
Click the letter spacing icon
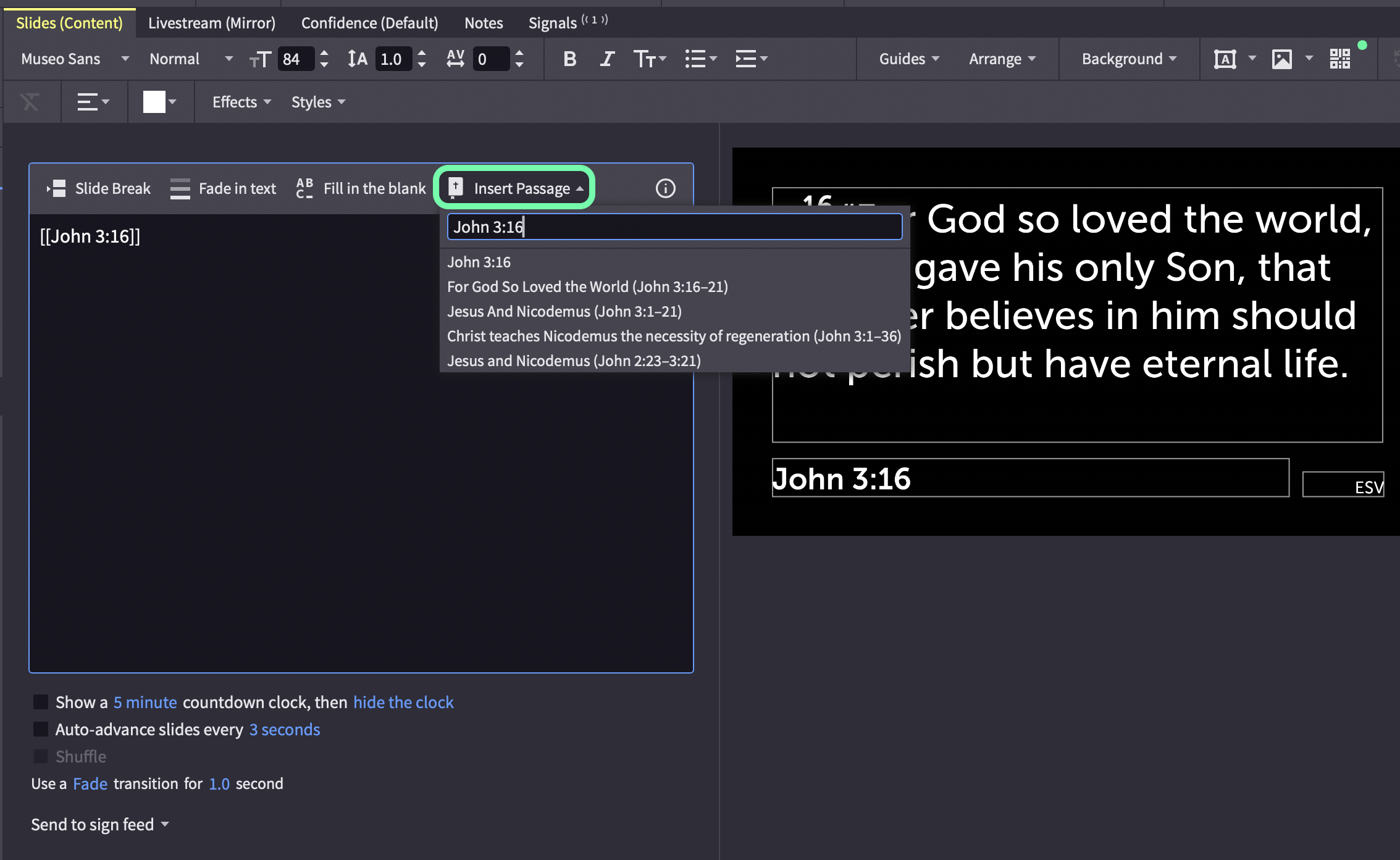pyautogui.click(x=455, y=59)
